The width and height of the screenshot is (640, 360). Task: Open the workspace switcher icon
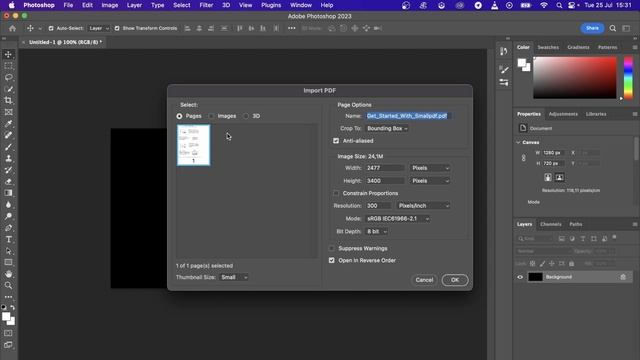626,28
